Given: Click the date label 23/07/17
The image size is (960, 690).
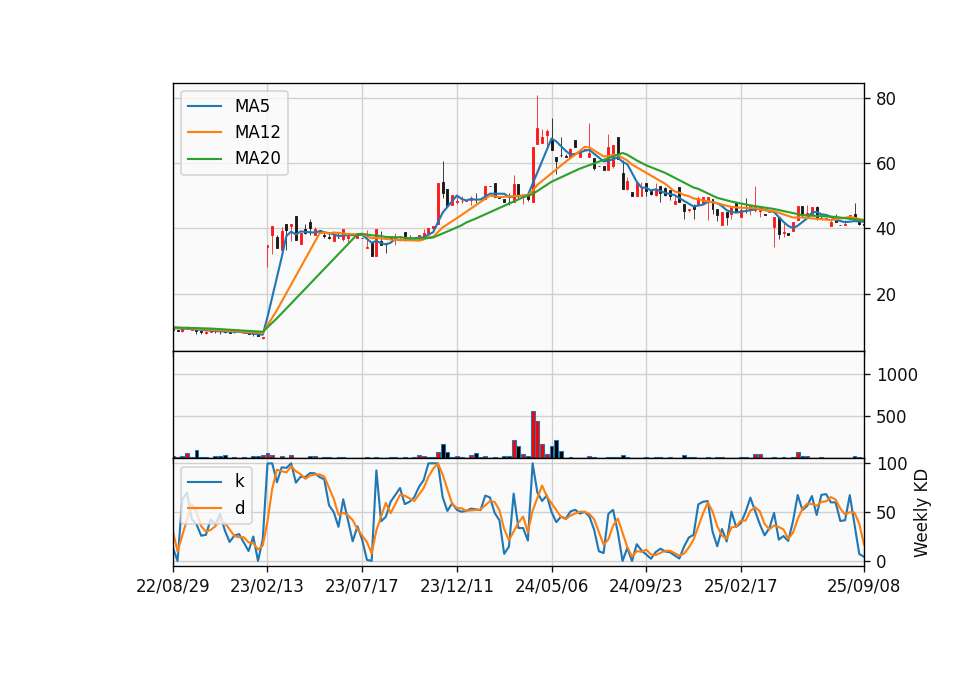Looking at the screenshot, I should tap(362, 586).
